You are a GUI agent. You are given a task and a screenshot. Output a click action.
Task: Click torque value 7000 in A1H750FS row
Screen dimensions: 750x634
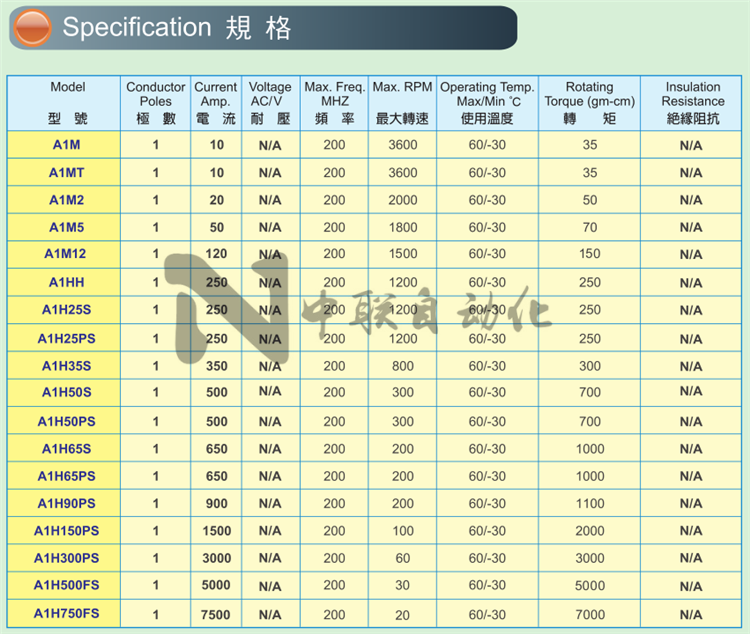point(590,614)
